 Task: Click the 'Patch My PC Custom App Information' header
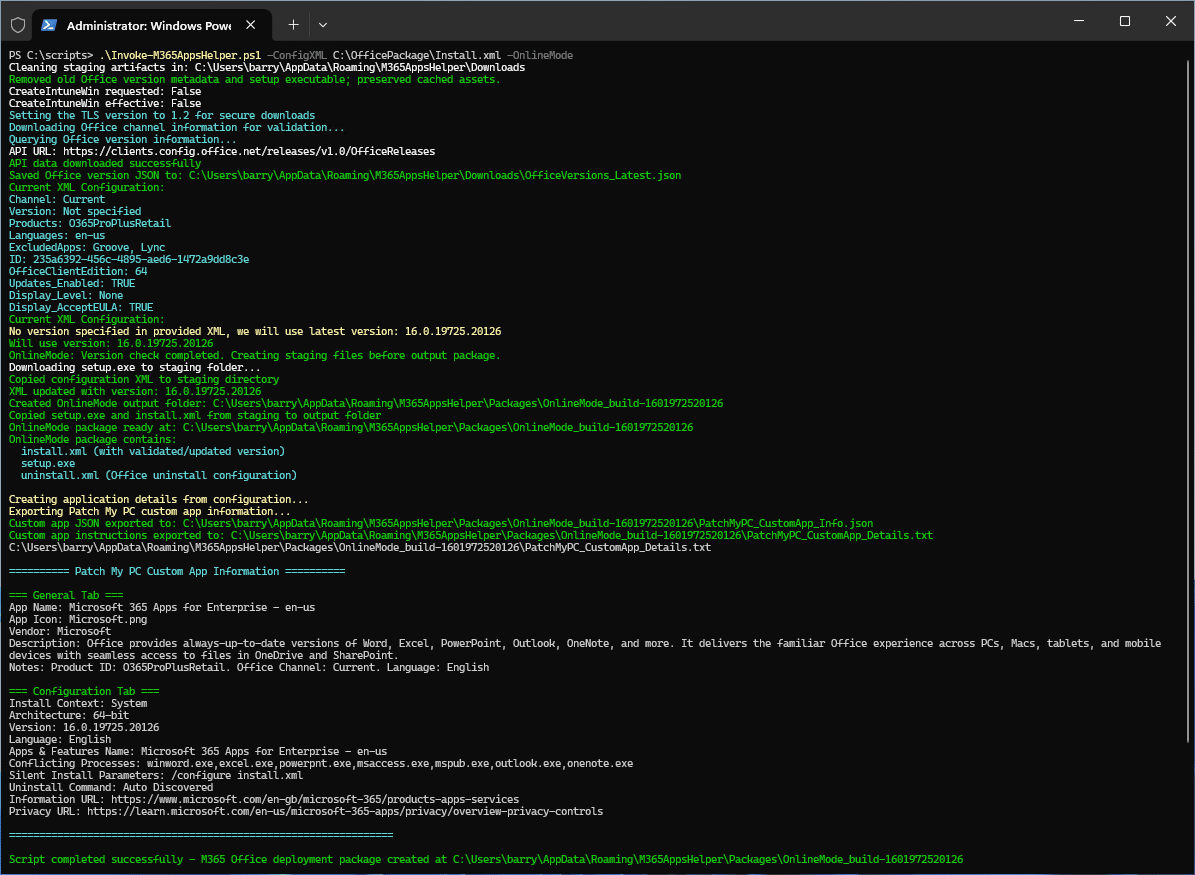click(x=177, y=571)
